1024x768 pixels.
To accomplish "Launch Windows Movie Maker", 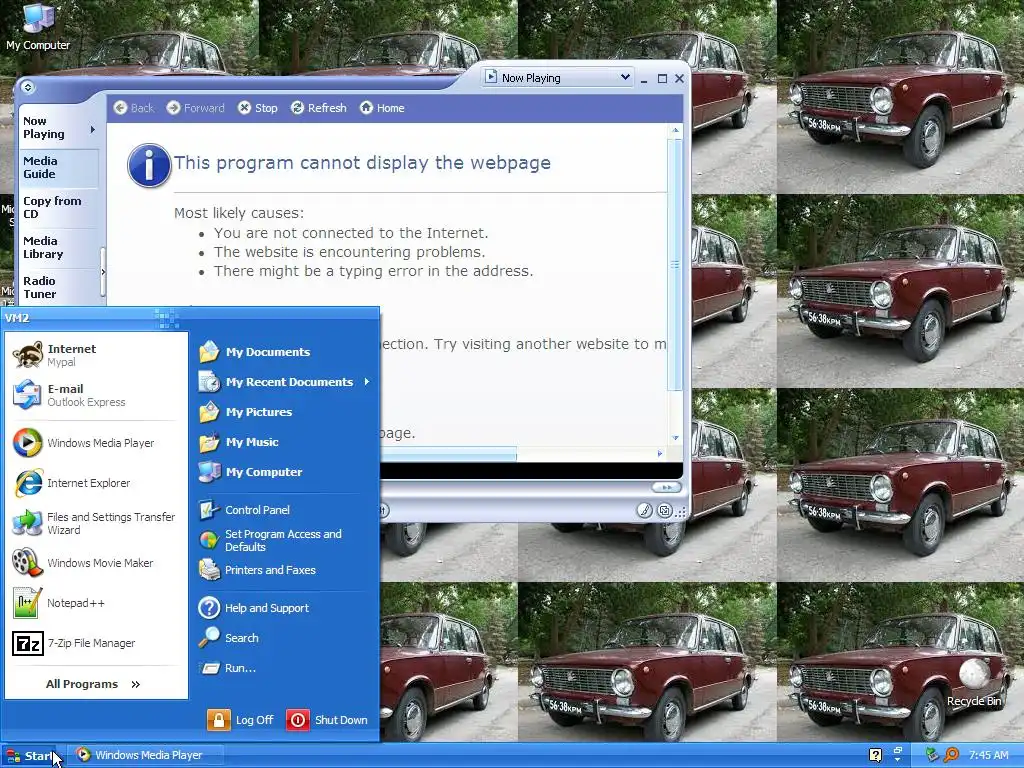I will click(x=96, y=563).
